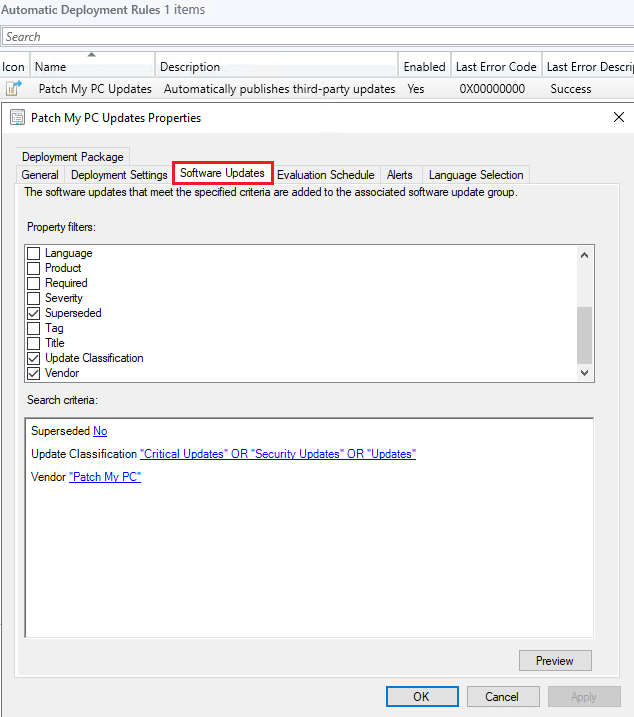Viewport: 634px width, 717px height.
Task: Check the Tag property filter
Action: pyautogui.click(x=33, y=328)
